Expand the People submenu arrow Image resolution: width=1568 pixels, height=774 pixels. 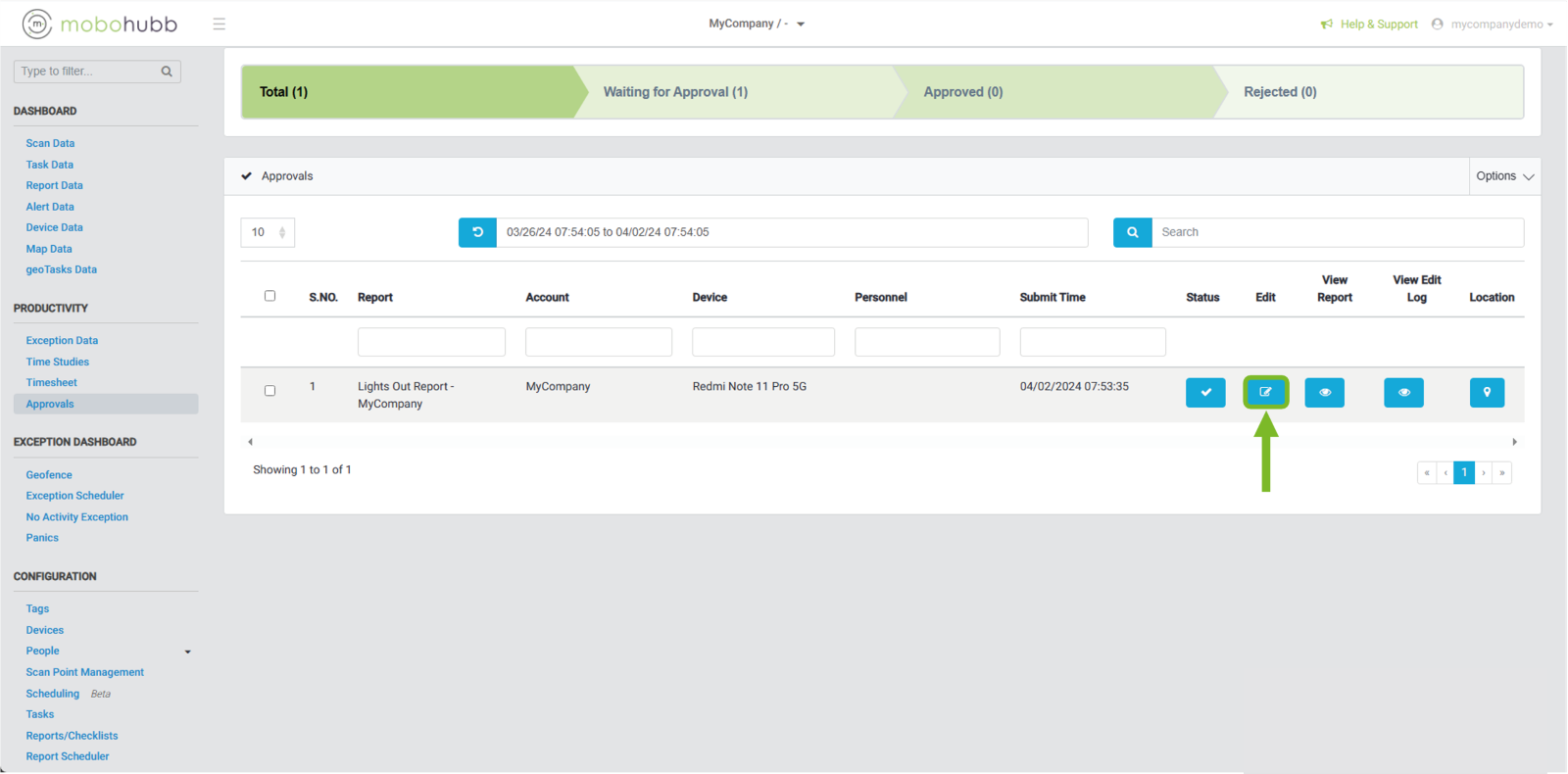click(x=187, y=652)
